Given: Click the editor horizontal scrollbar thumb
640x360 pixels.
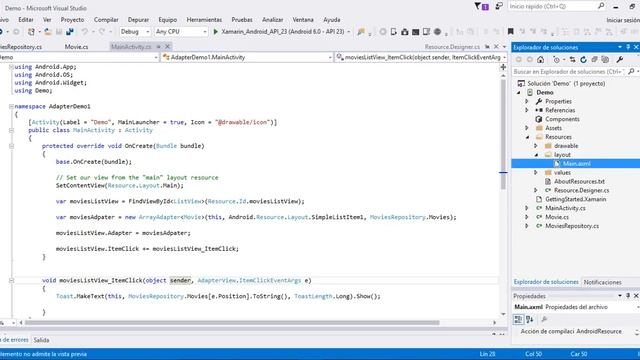Looking at the screenshot, I should point(231,322).
